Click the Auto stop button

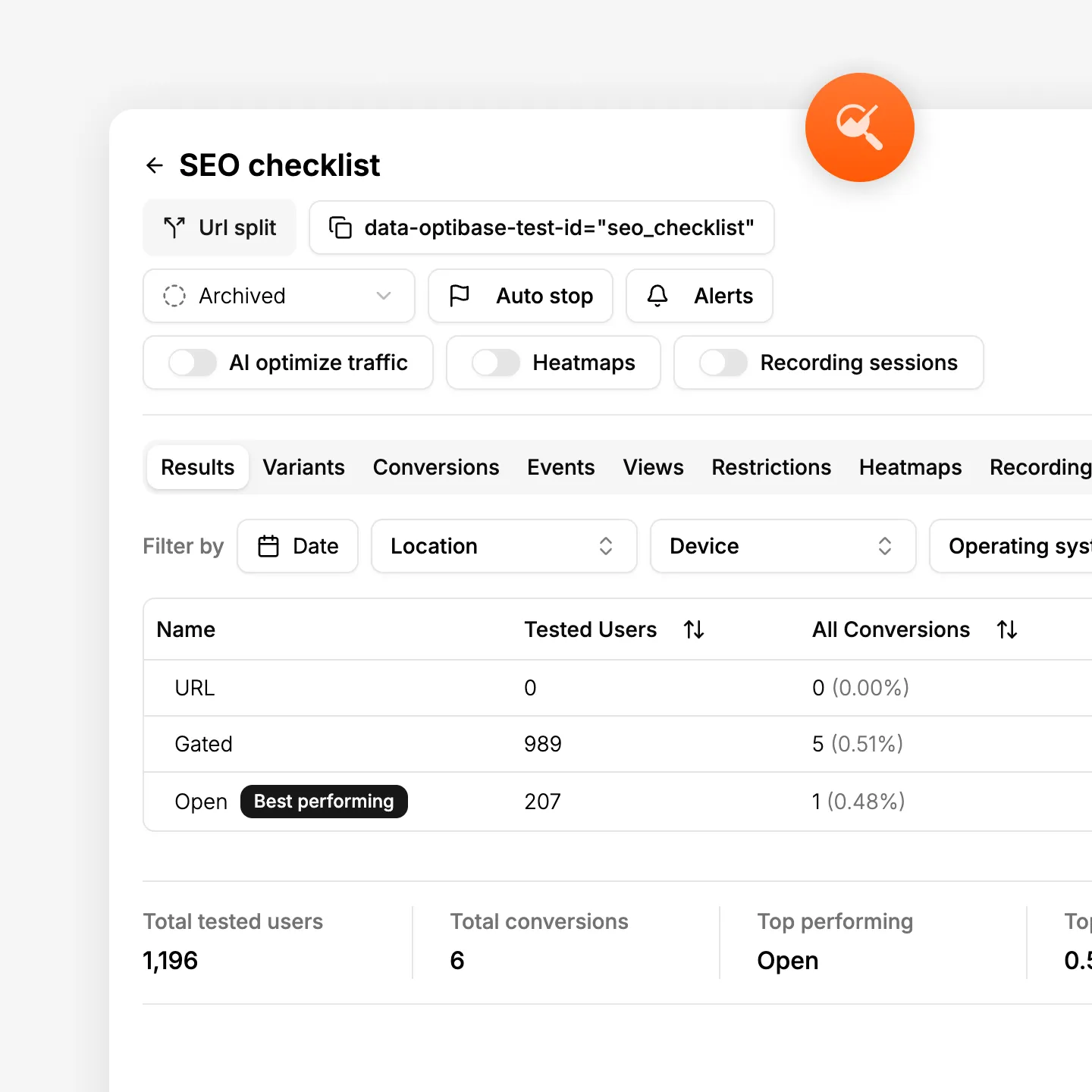click(520, 296)
